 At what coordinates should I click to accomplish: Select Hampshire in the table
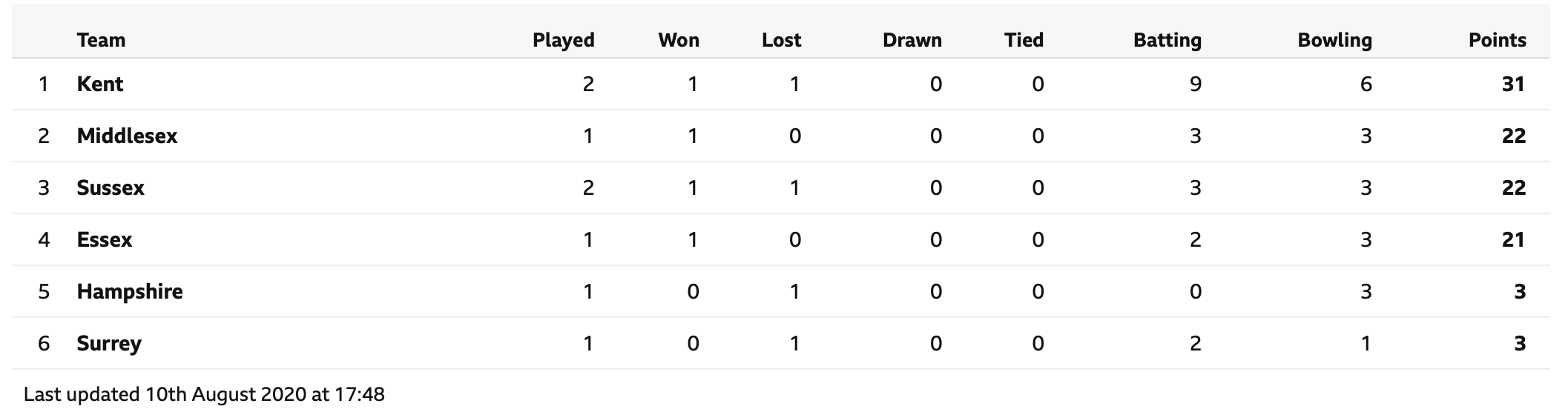tap(130, 291)
